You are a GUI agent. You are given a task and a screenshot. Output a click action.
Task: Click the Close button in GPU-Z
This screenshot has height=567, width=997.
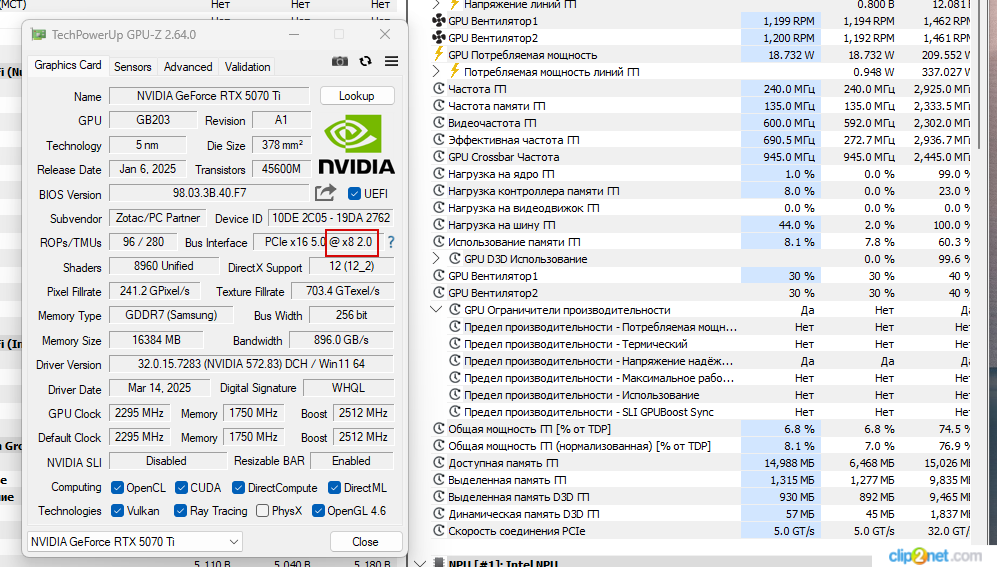[366, 542]
